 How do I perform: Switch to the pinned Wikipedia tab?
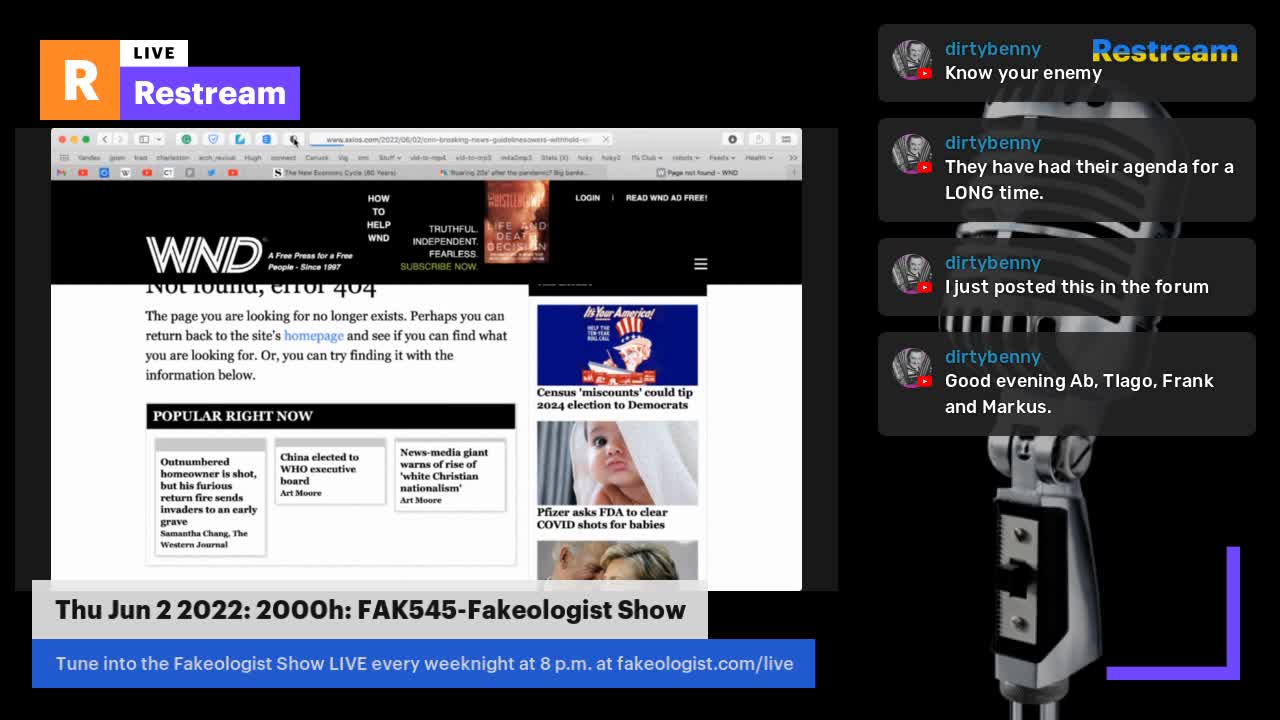click(125, 173)
